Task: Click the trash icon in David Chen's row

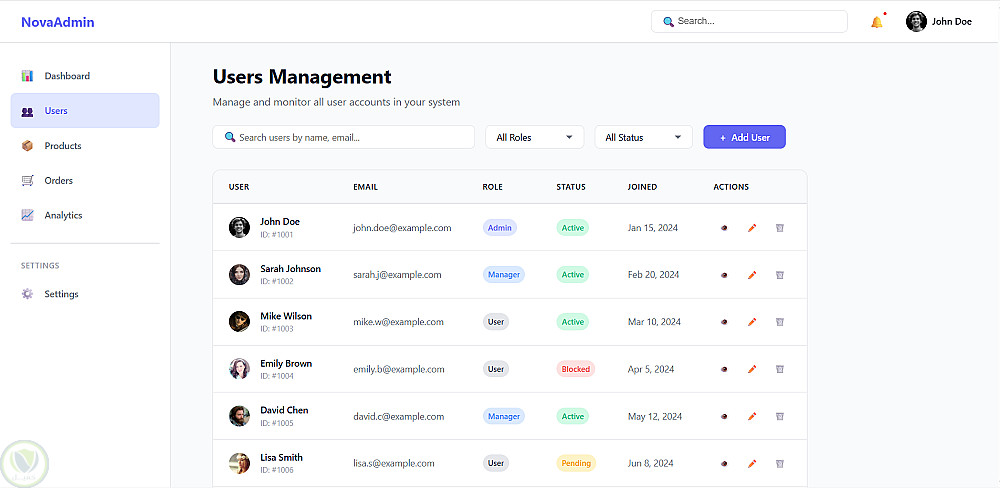Action: pyautogui.click(x=780, y=416)
